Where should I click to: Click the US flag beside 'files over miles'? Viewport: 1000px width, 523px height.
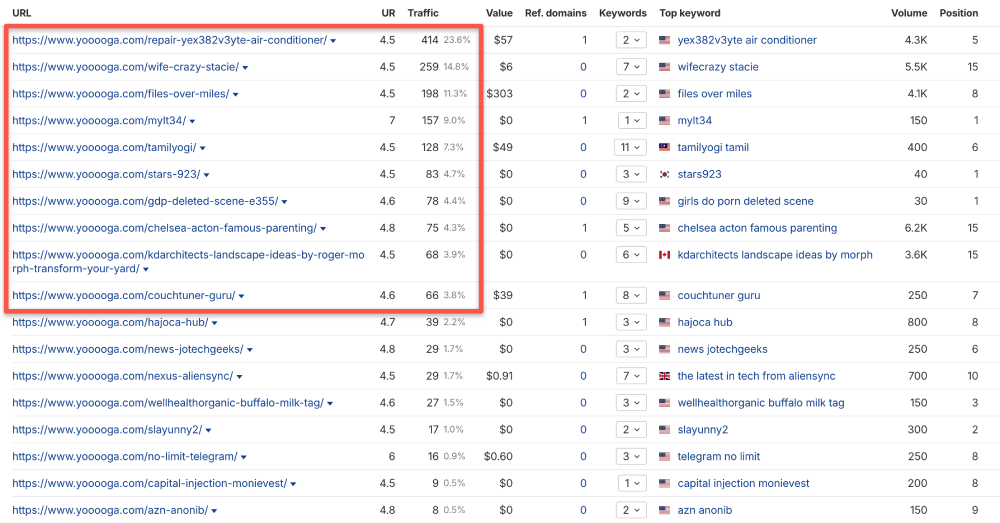tap(665, 94)
